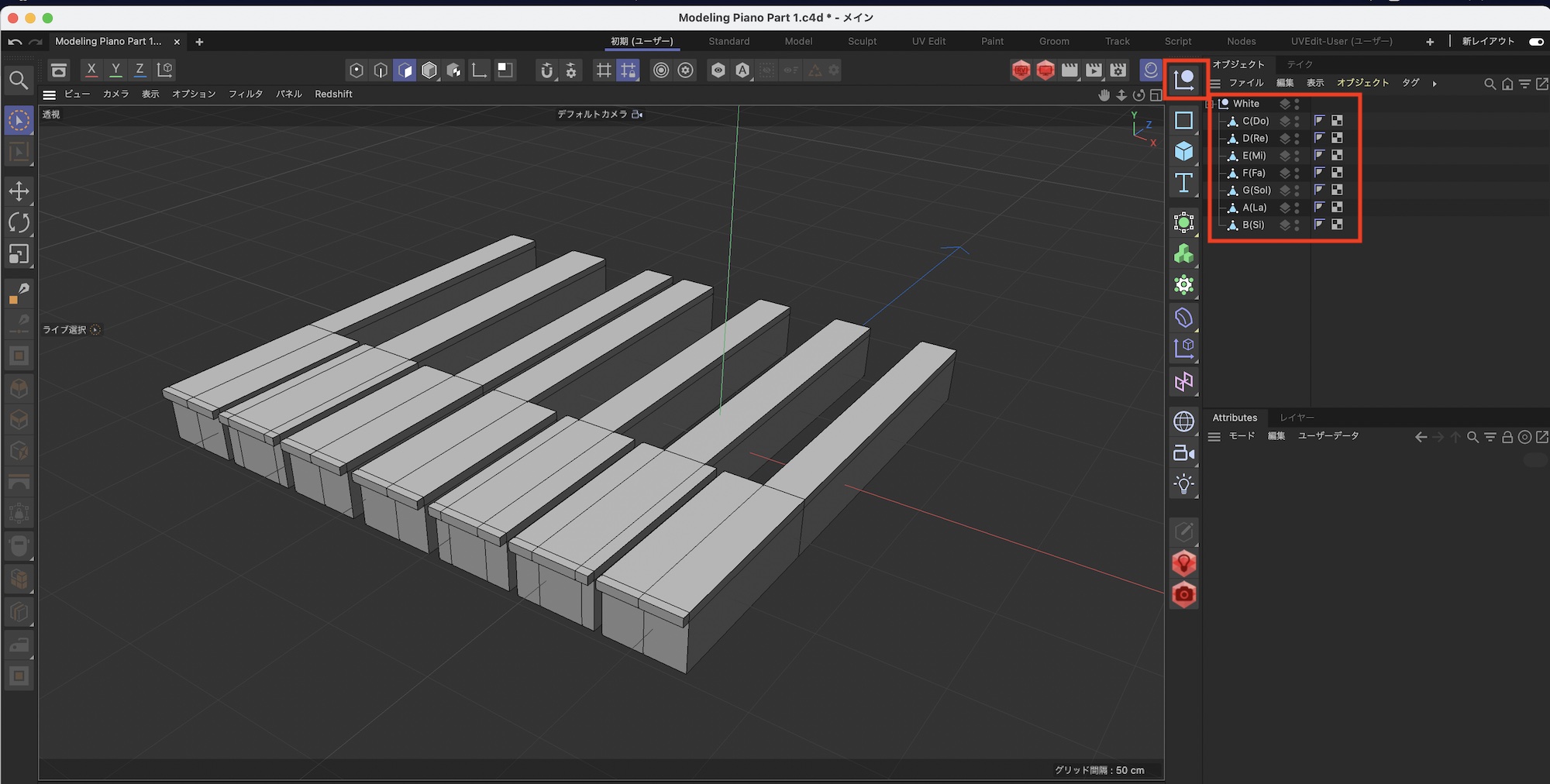This screenshot has width=1550, height=784.
Task: Click the Null object icon
Action: click(1183, 80)
